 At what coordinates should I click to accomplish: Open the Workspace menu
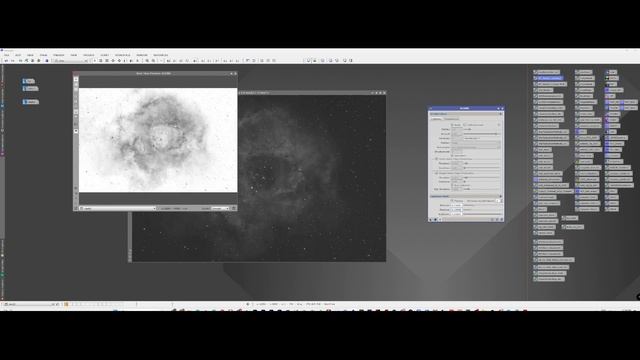click(x=122, y=55)
